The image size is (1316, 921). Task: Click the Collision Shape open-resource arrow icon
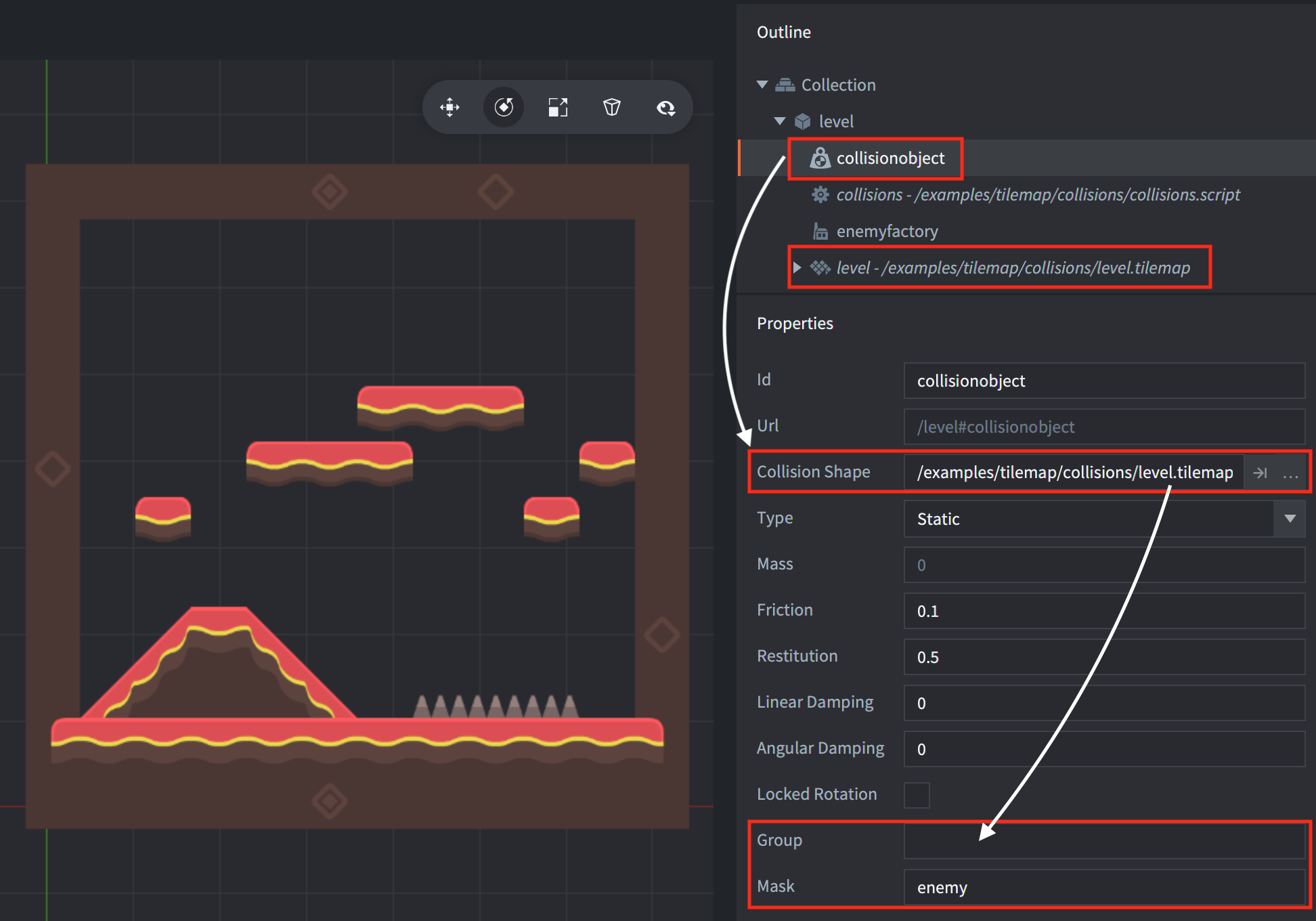(1260, 473)
